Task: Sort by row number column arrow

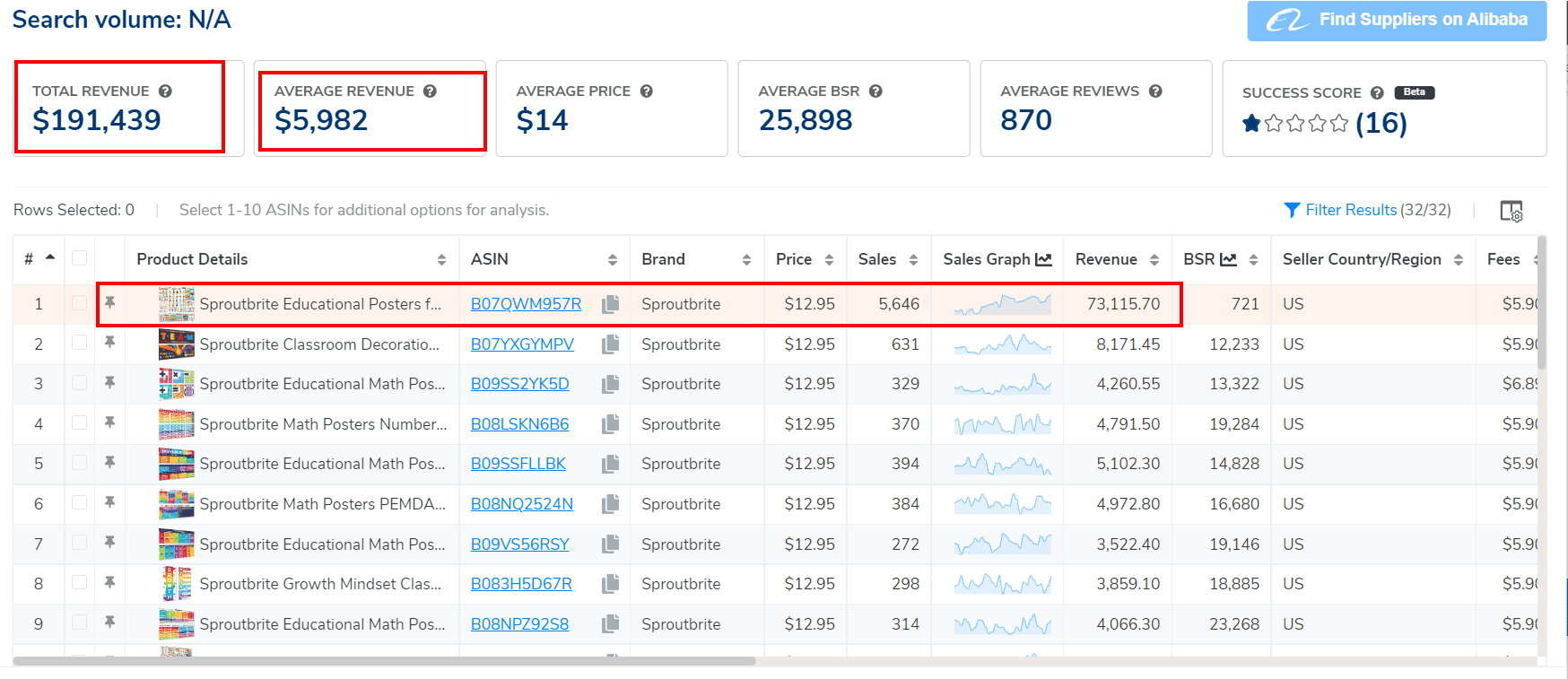Action: (x=50, y=257)
